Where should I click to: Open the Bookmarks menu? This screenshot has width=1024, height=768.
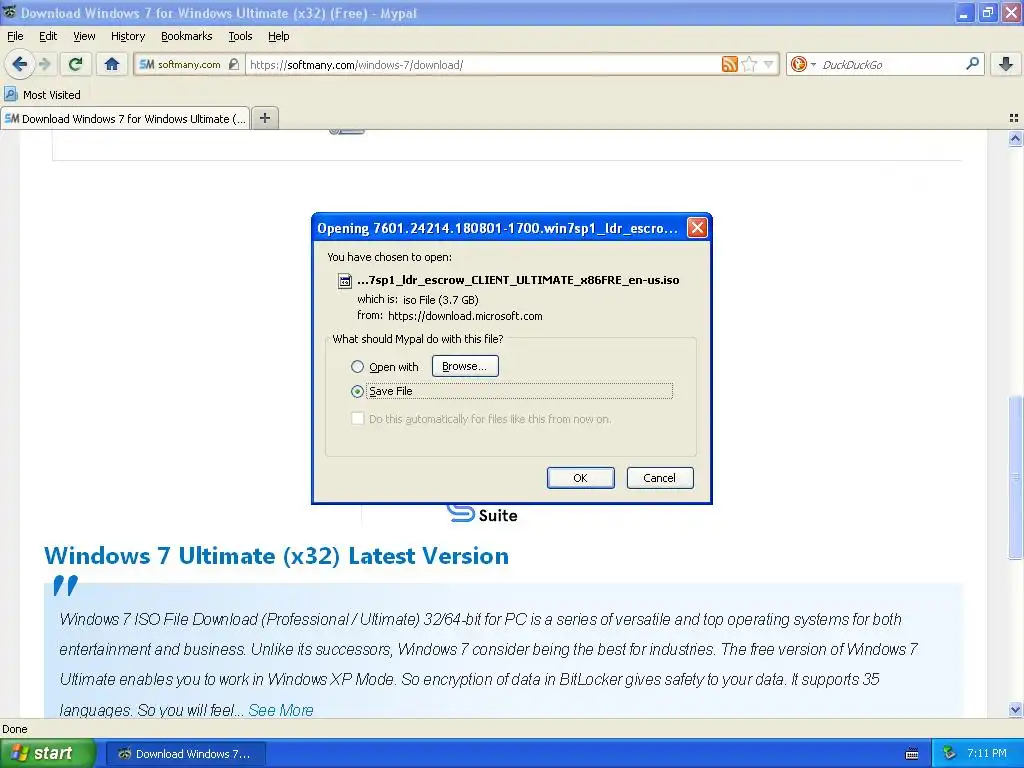click(x=187, y=36)
